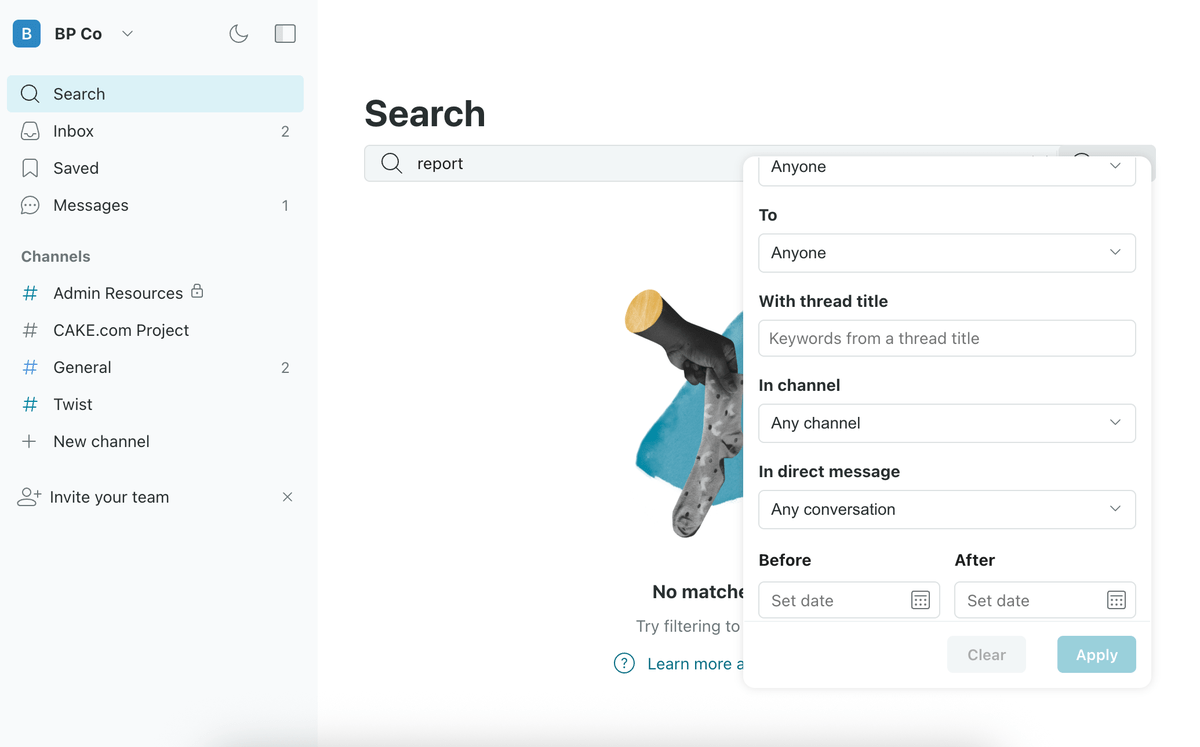This screenshot has width=1200, height=747.
Task: Click the plus icon for New channel
Action: pyautogui.click(x=30, y=441)
